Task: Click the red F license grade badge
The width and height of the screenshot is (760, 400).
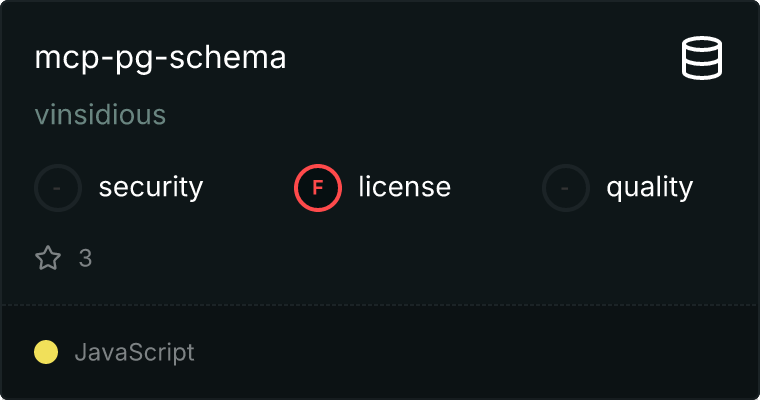Action: pos(318,187)
